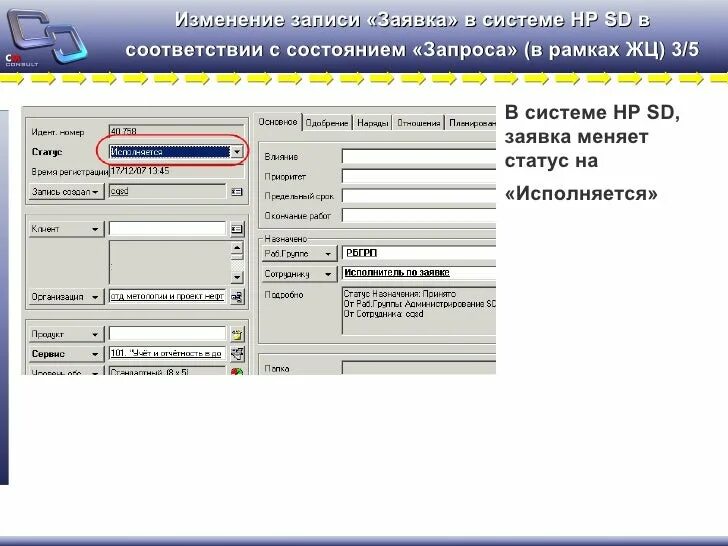Screen dimensions: 728x546
Task: Open the Наряды tab
Action: coord(373,123)
